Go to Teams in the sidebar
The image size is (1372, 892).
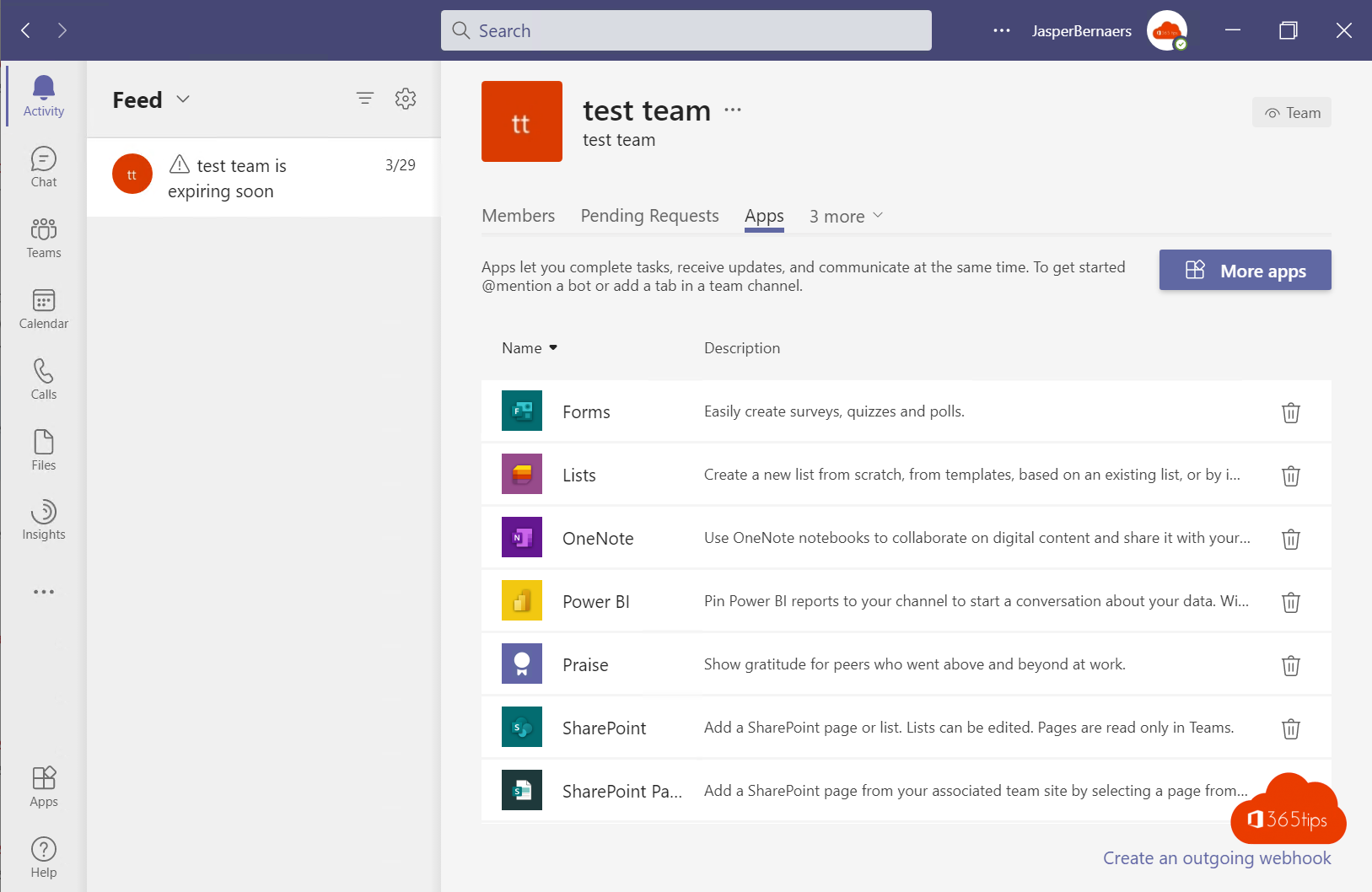(44, 238)
